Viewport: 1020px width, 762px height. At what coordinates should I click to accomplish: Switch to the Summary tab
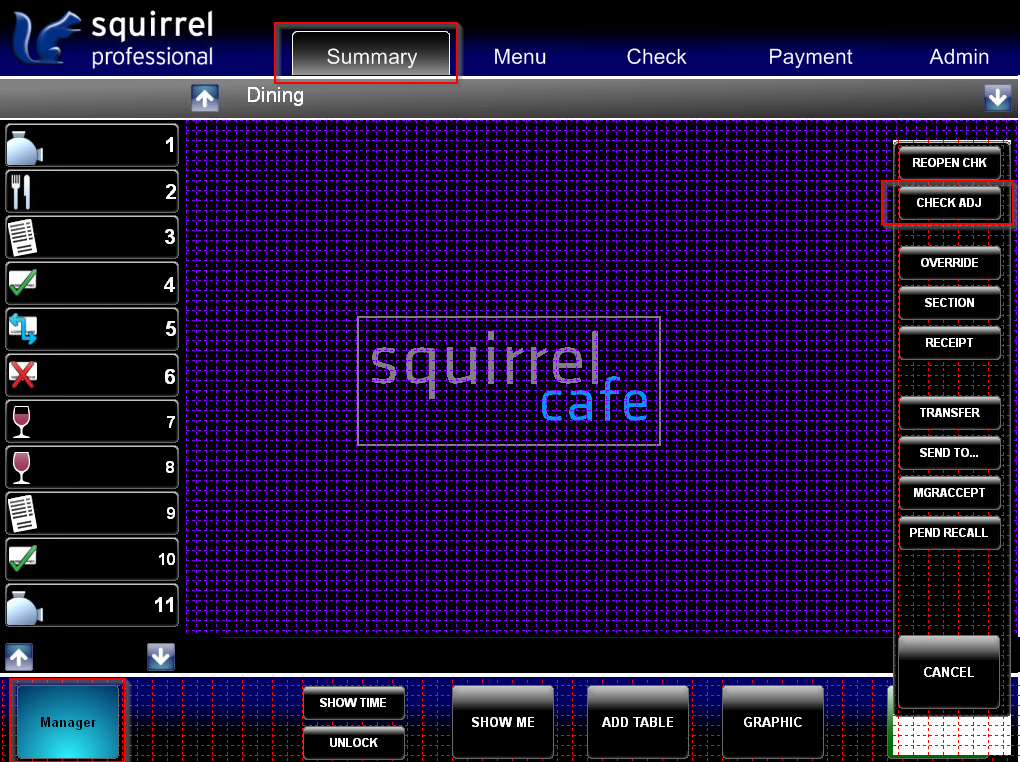371,53
